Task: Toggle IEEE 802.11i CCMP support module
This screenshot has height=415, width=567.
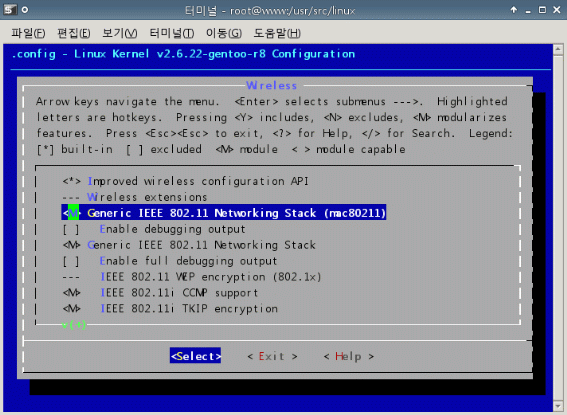Action: [72, 293]
